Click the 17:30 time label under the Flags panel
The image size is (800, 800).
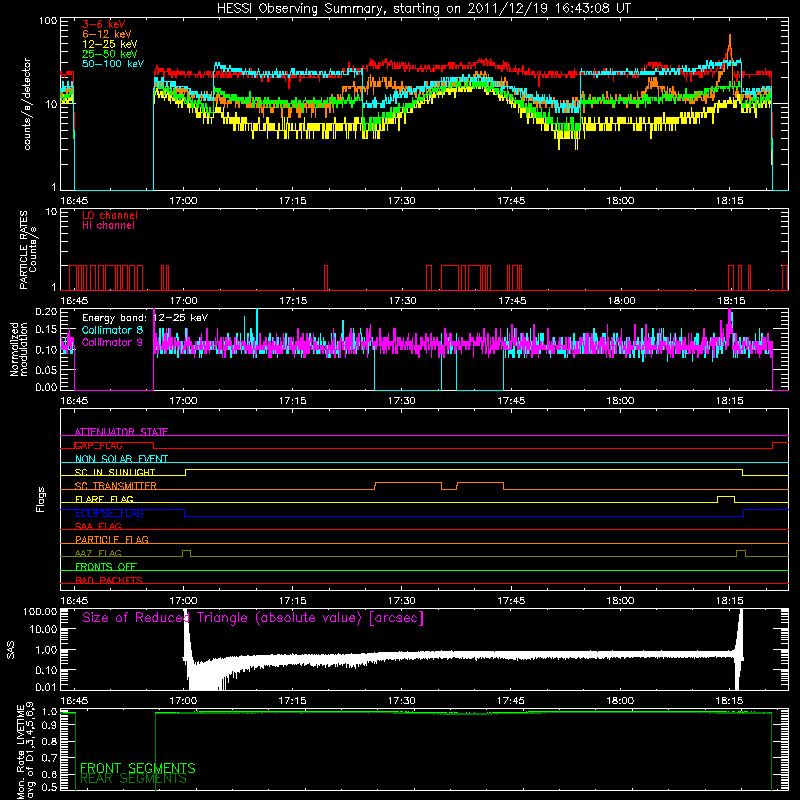point(402,601)
